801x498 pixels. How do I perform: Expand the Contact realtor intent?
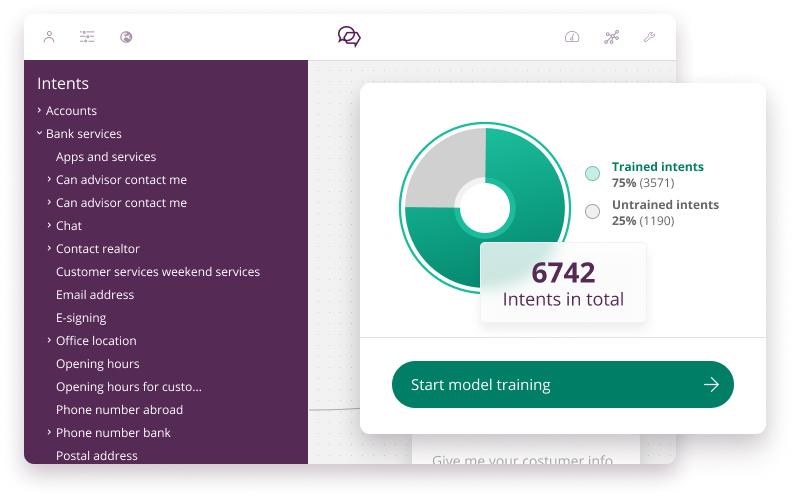(x=49, y=249)
